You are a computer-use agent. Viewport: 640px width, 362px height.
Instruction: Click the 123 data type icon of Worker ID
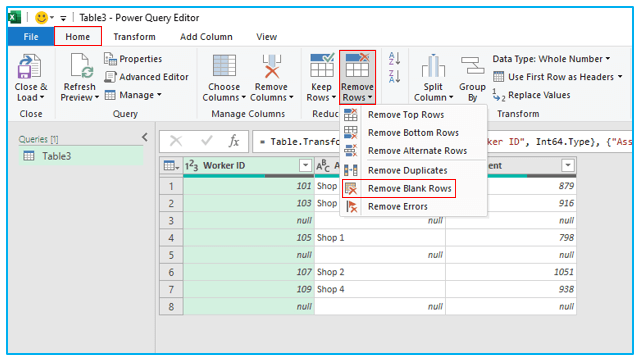[191, 166]
